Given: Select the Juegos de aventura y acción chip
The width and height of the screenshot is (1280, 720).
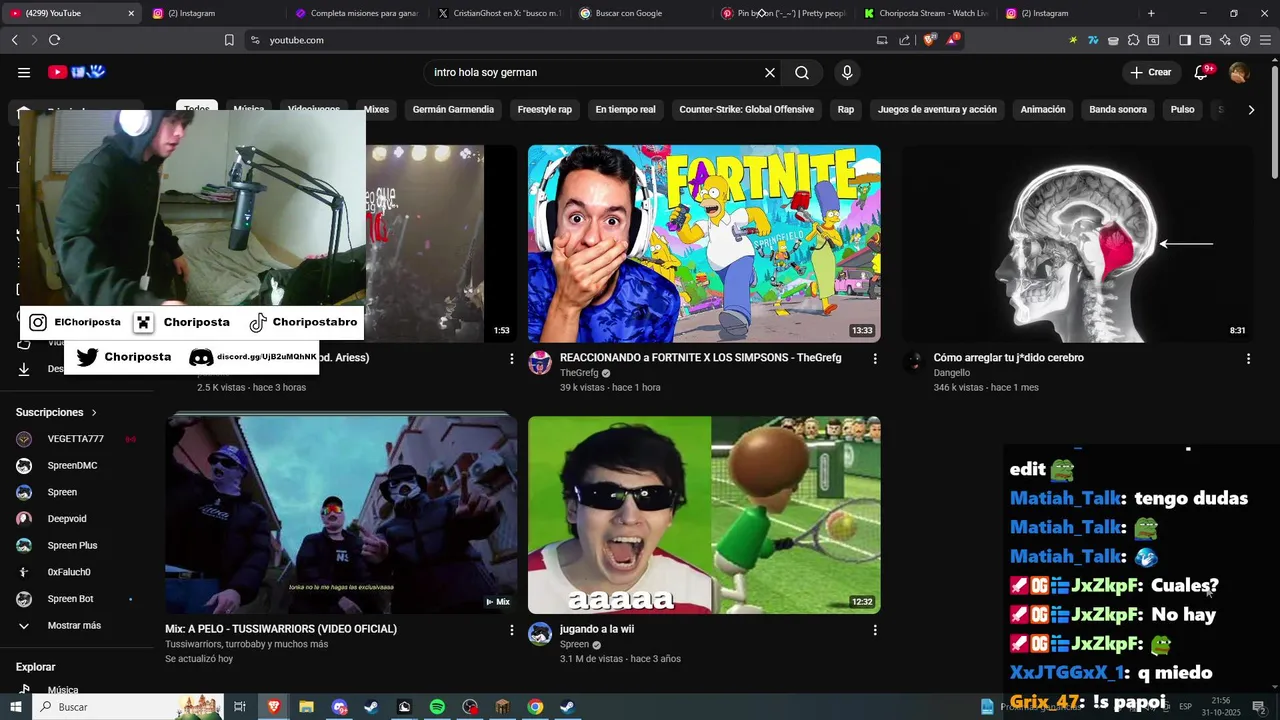Looking at the screenshot, I should click(937, 110).
